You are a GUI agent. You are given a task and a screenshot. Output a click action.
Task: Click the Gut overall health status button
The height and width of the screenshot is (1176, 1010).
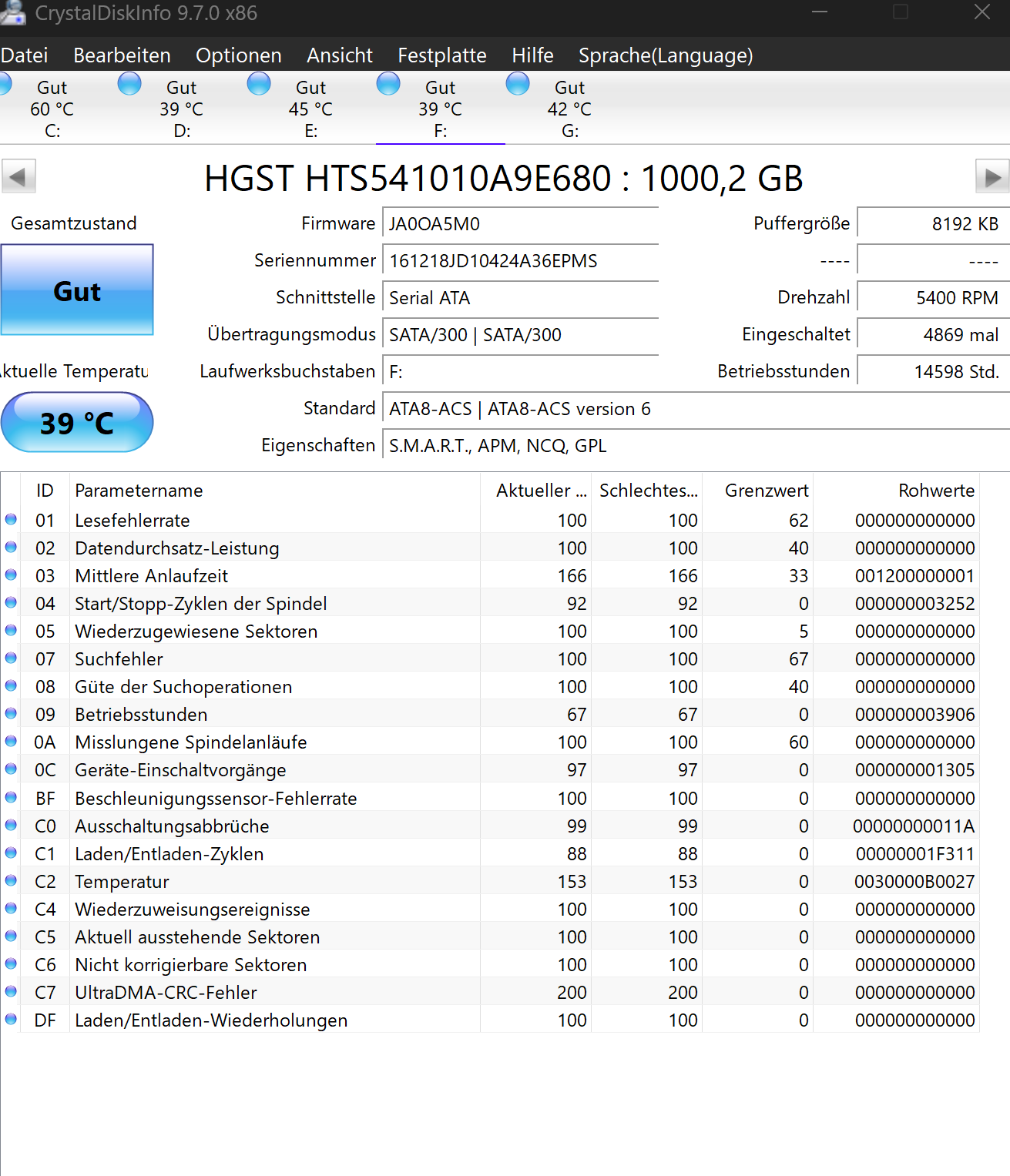coord(77,290)
